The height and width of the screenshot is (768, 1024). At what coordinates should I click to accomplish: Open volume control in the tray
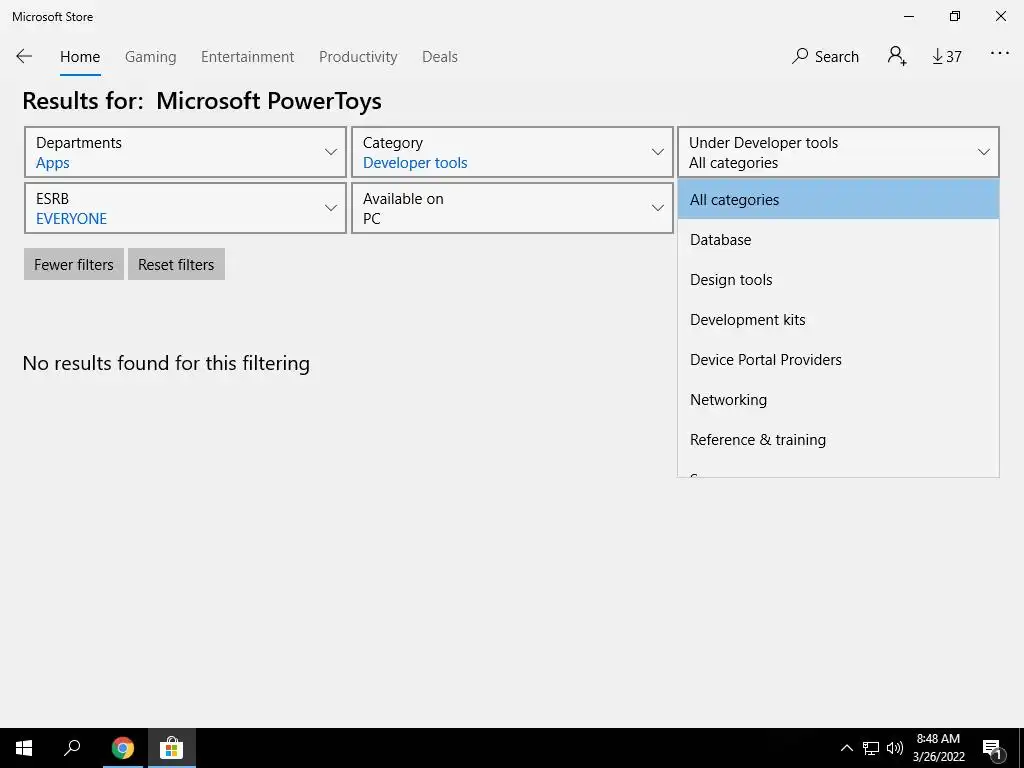coord(895,748)
